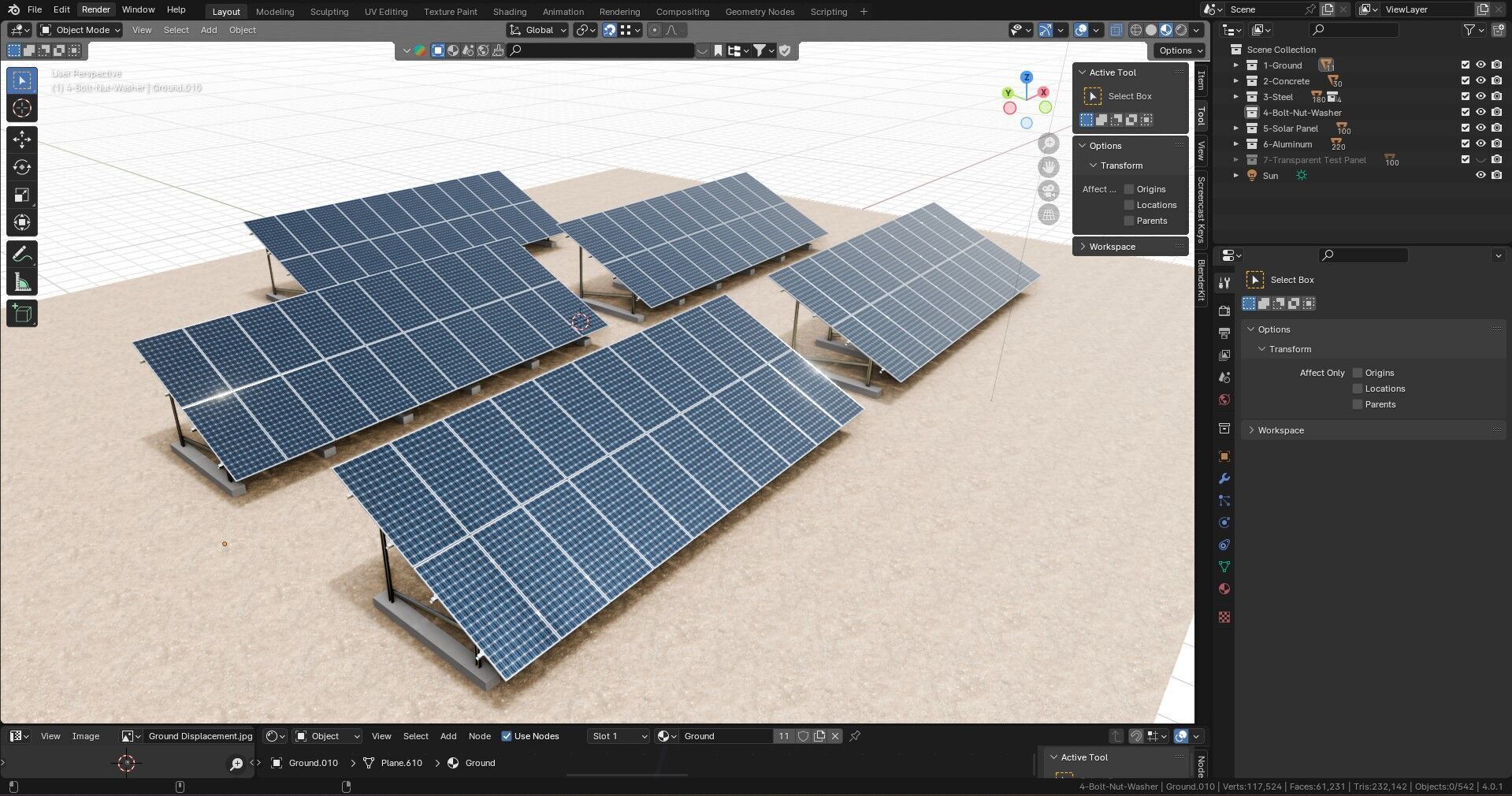Enable Parents checkbox in sidebar
The image size is (1512, 796).
click(x=1129, y=221)
